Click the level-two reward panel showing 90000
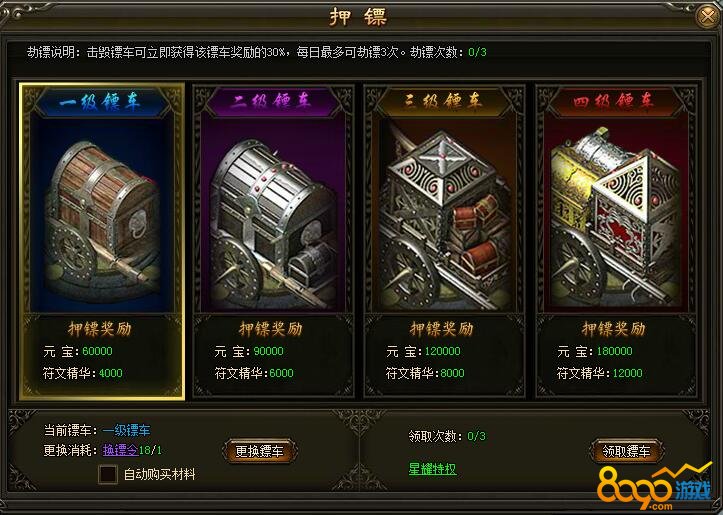Image resolution: width=723 pixels, height=515 pixels. pos(273,355)
